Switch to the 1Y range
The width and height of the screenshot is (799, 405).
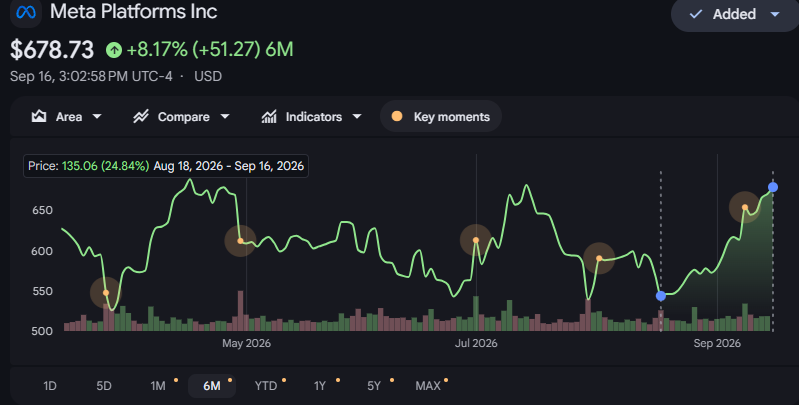click(320, 386)
